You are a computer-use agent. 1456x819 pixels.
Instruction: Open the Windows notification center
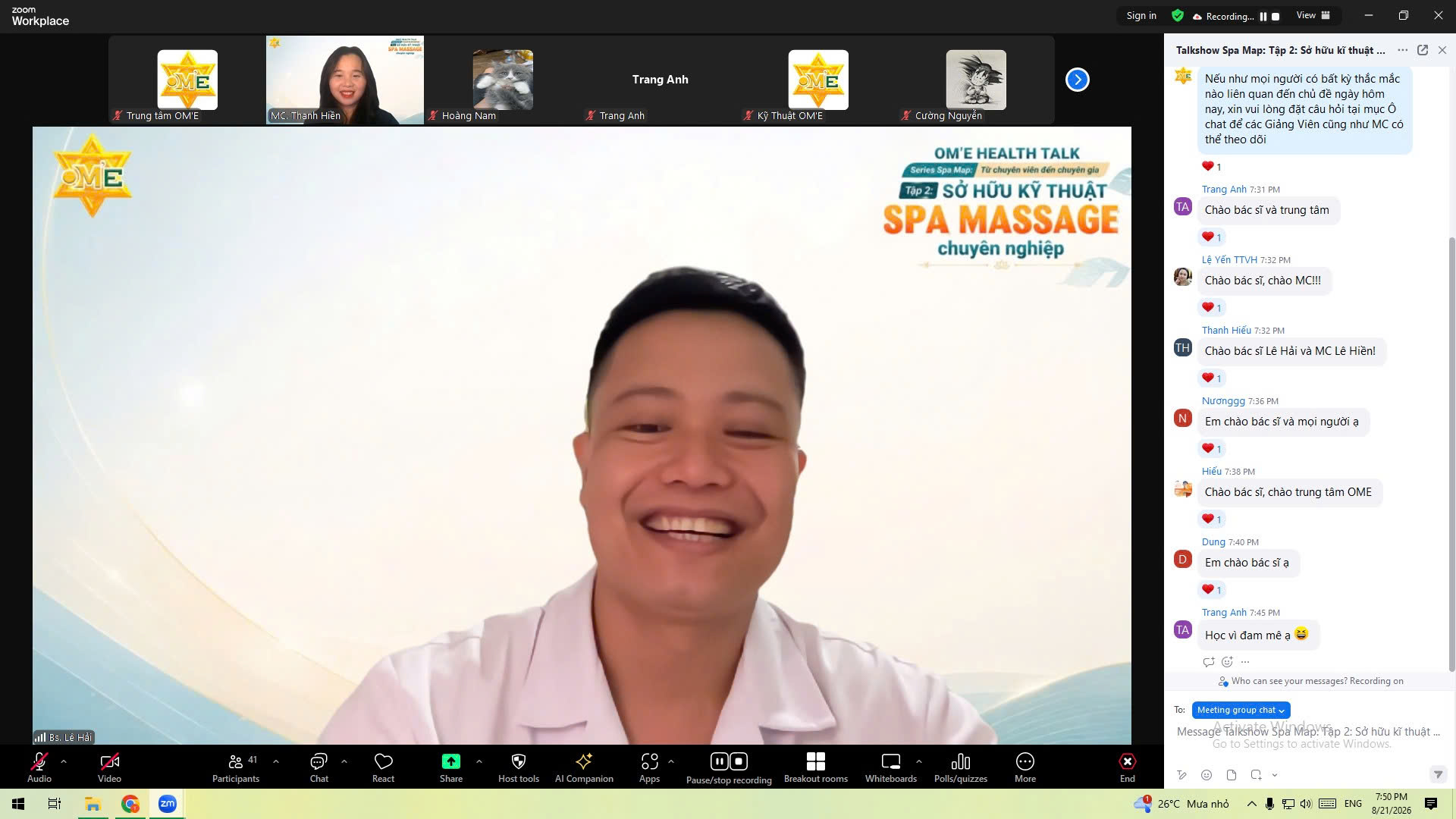point(1431,804)
